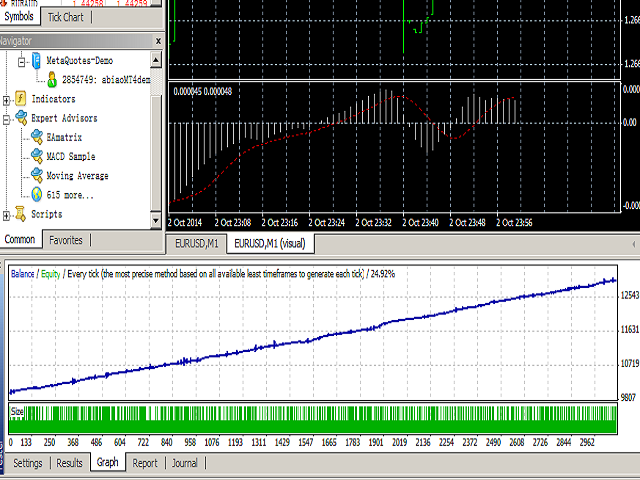
Task: Select the Scripts tree label
Action: tap(47, 214)
